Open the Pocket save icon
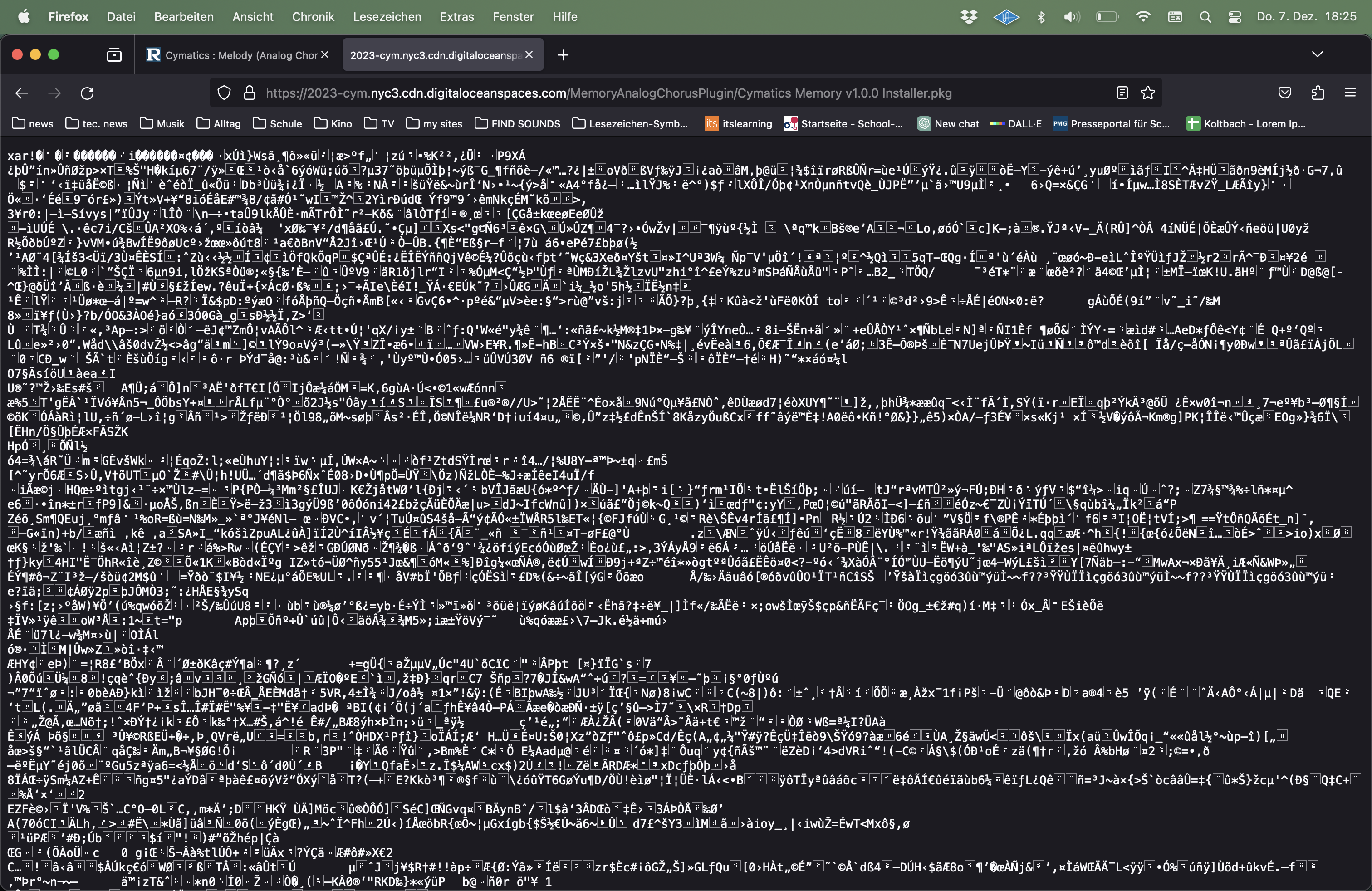The height and width of the screenshot is (891, 1372). tap(1285, 93)
